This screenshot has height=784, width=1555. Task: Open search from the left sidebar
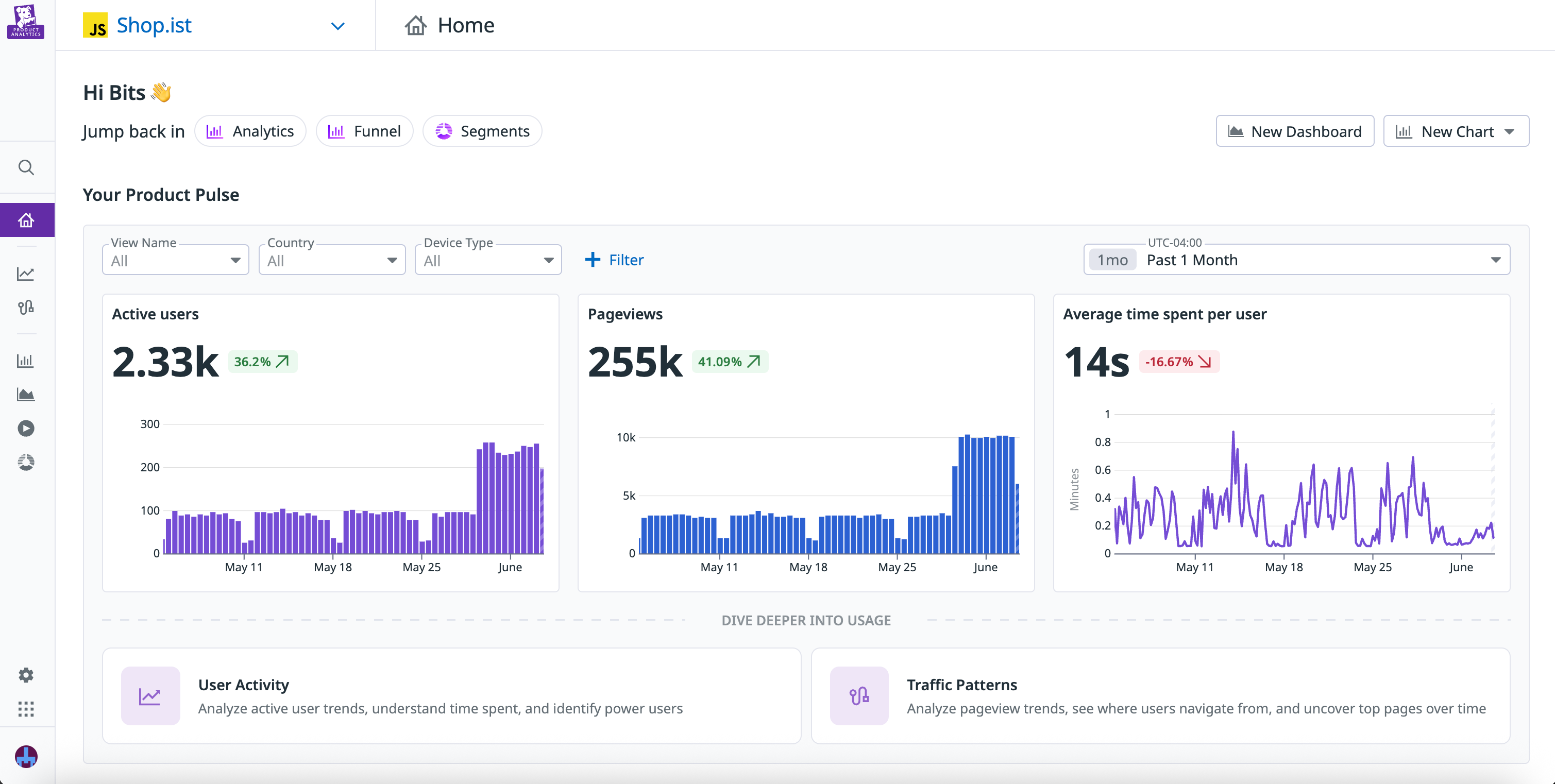pyautogui.click(x=27, y=167)
